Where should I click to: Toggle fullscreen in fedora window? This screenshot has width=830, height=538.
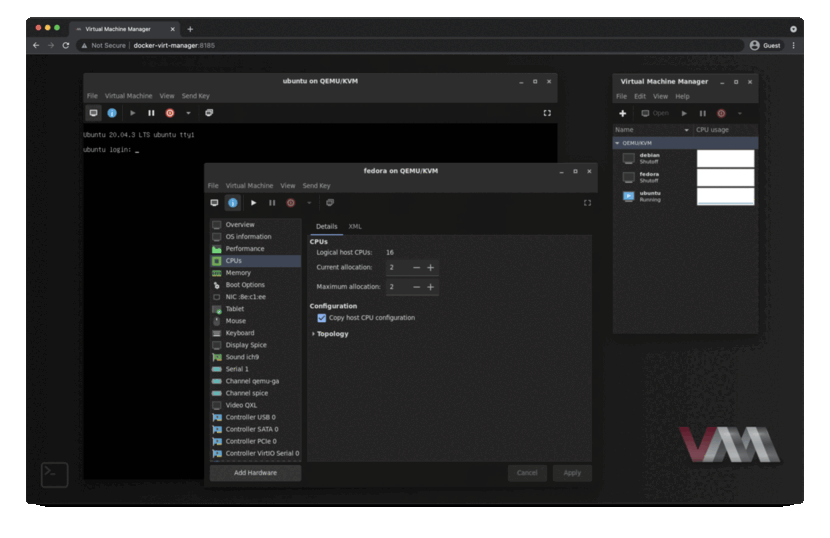(x=587, y=203)
